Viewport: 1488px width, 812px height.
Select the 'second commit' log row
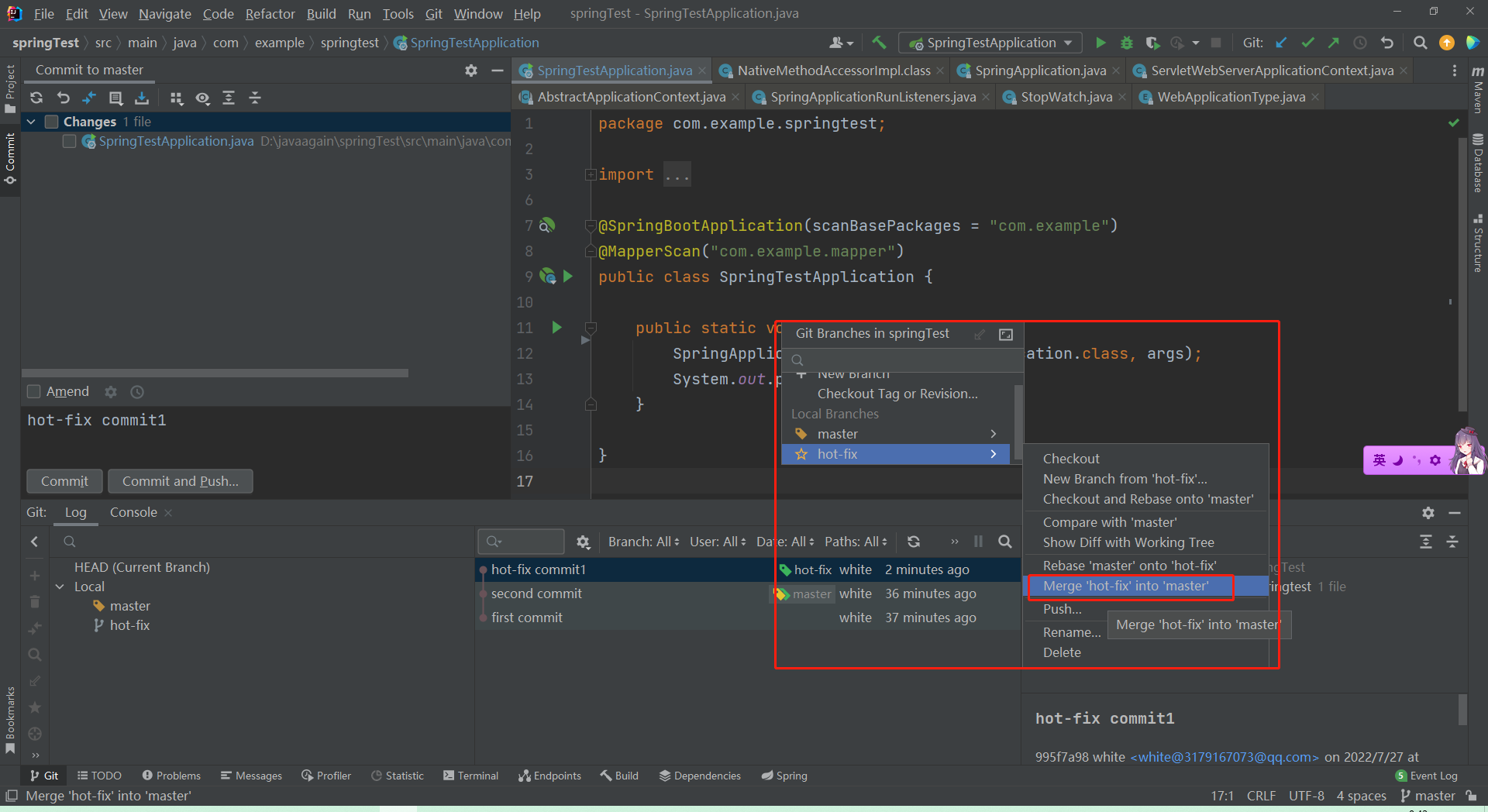[747, 594]
